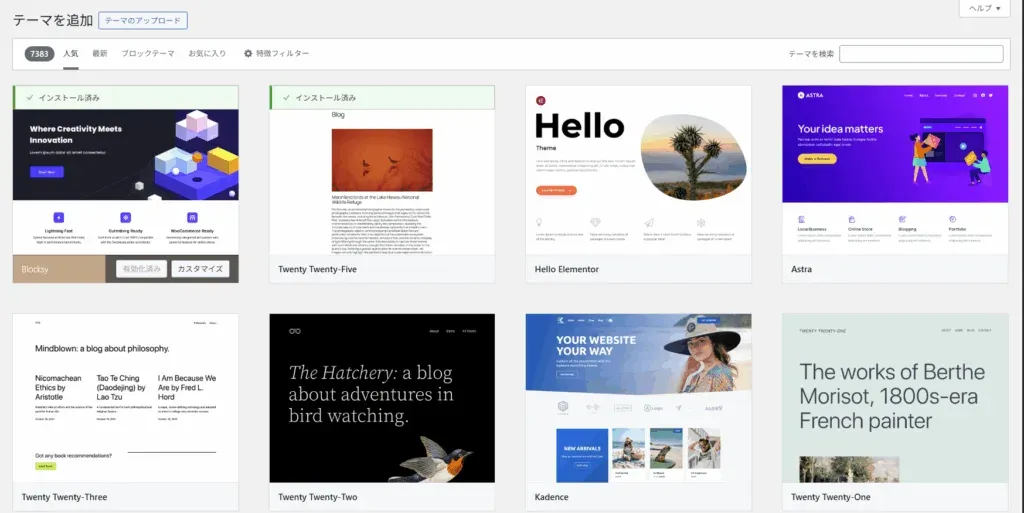Open the Astra theme preview

pos(895,170)
